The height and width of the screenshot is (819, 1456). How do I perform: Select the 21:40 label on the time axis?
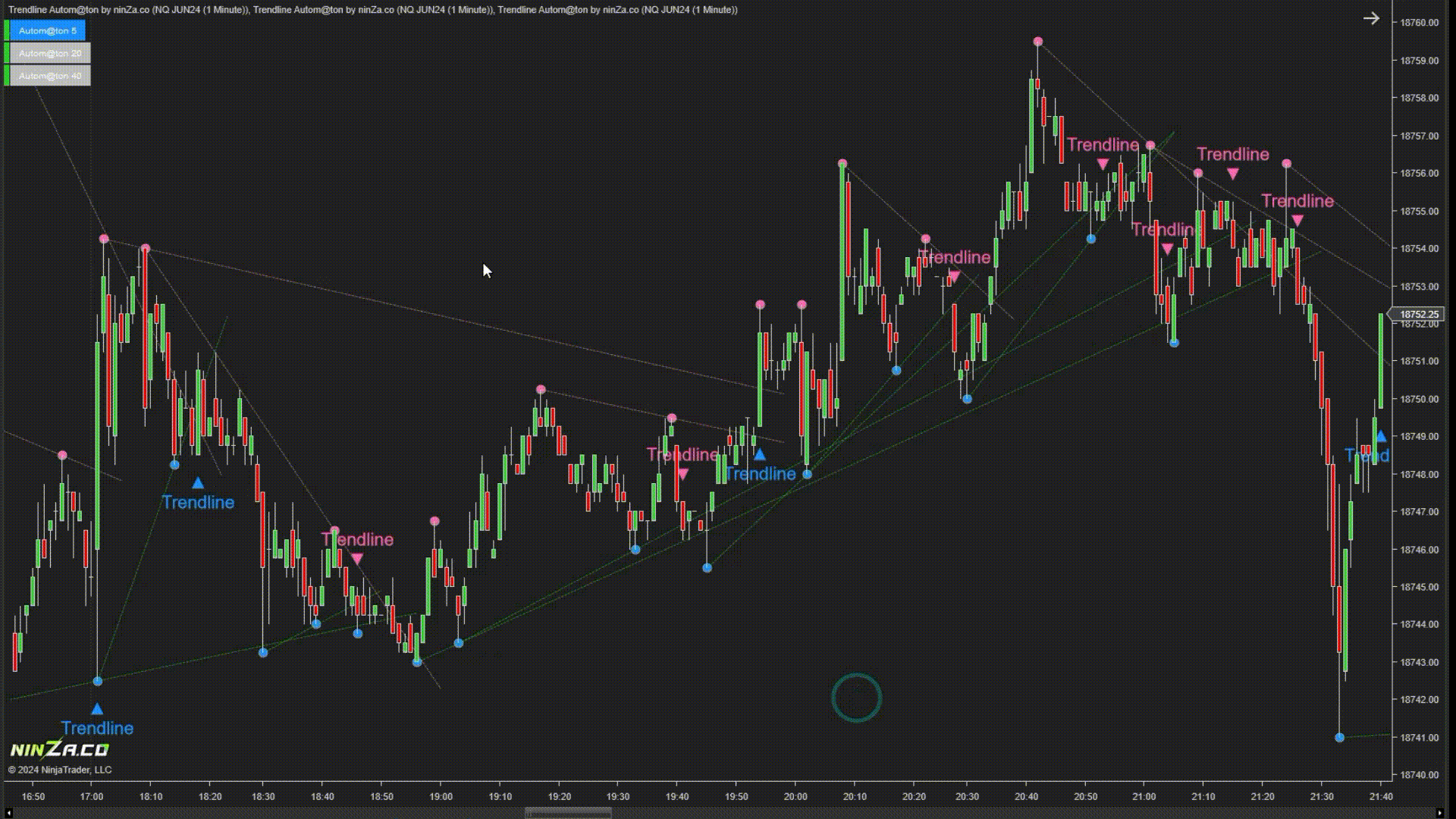(x=1382, y=797)
